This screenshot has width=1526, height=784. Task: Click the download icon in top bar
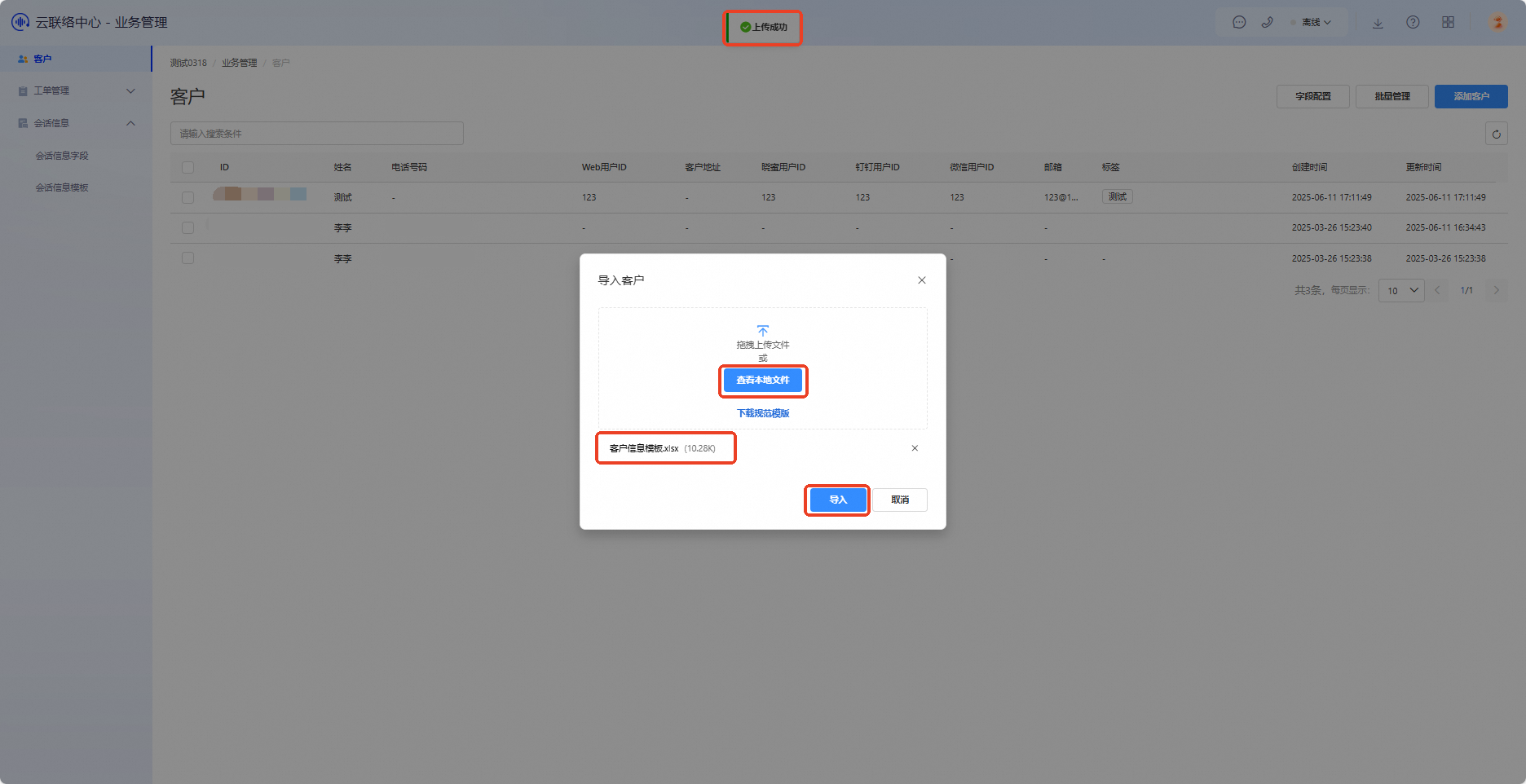[x=1378, y=23]
